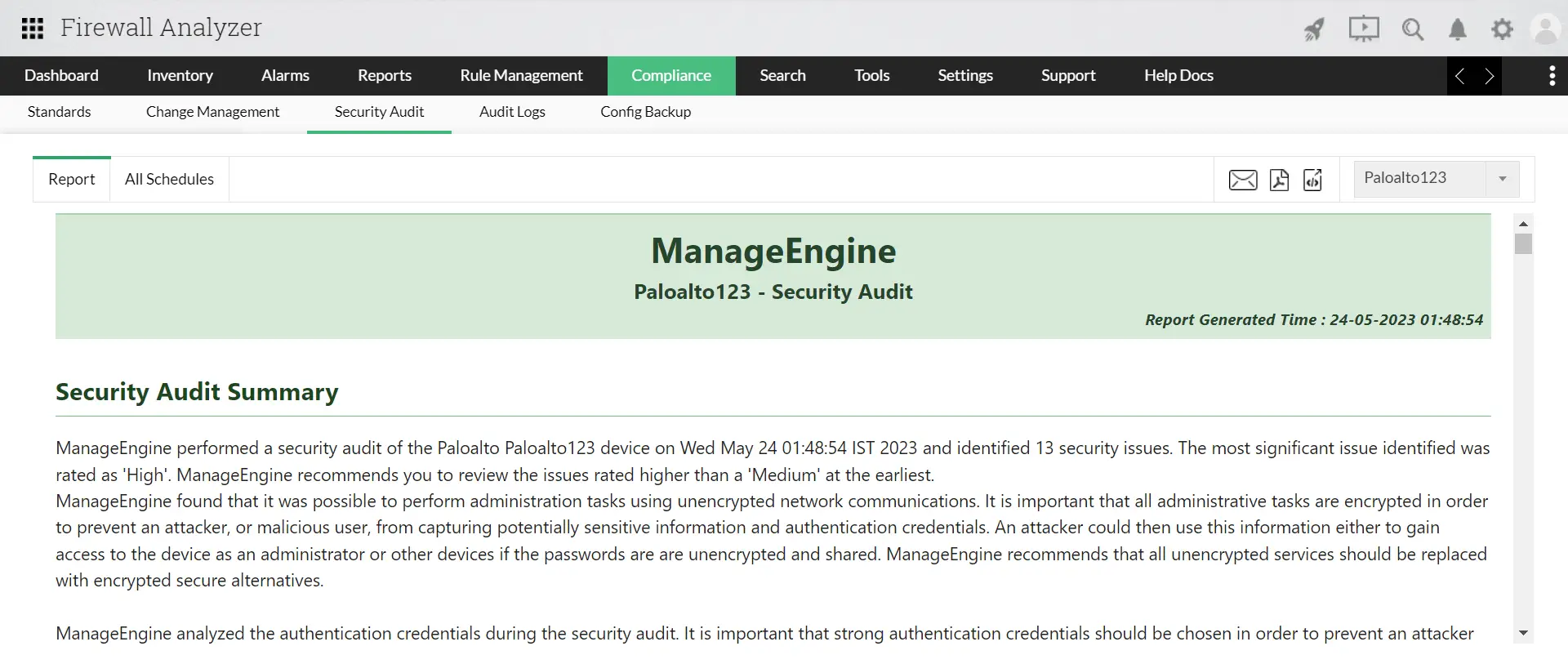Click the report scrollbar down arrow
Viewport: 1568px width, 664px height.
(1523, 633)
